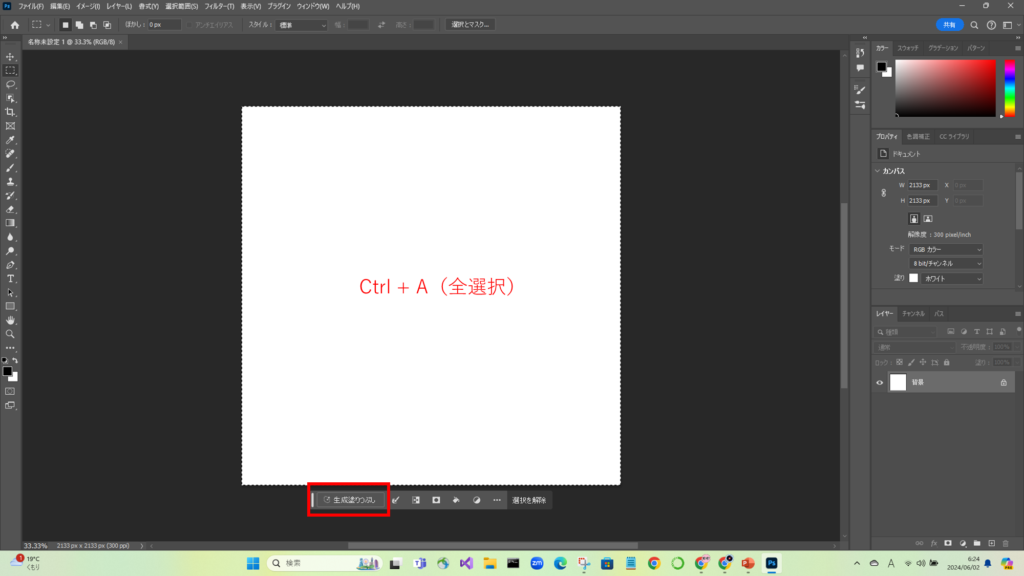
Task: Click the Home icon in options bar
Action: (14, 24)
